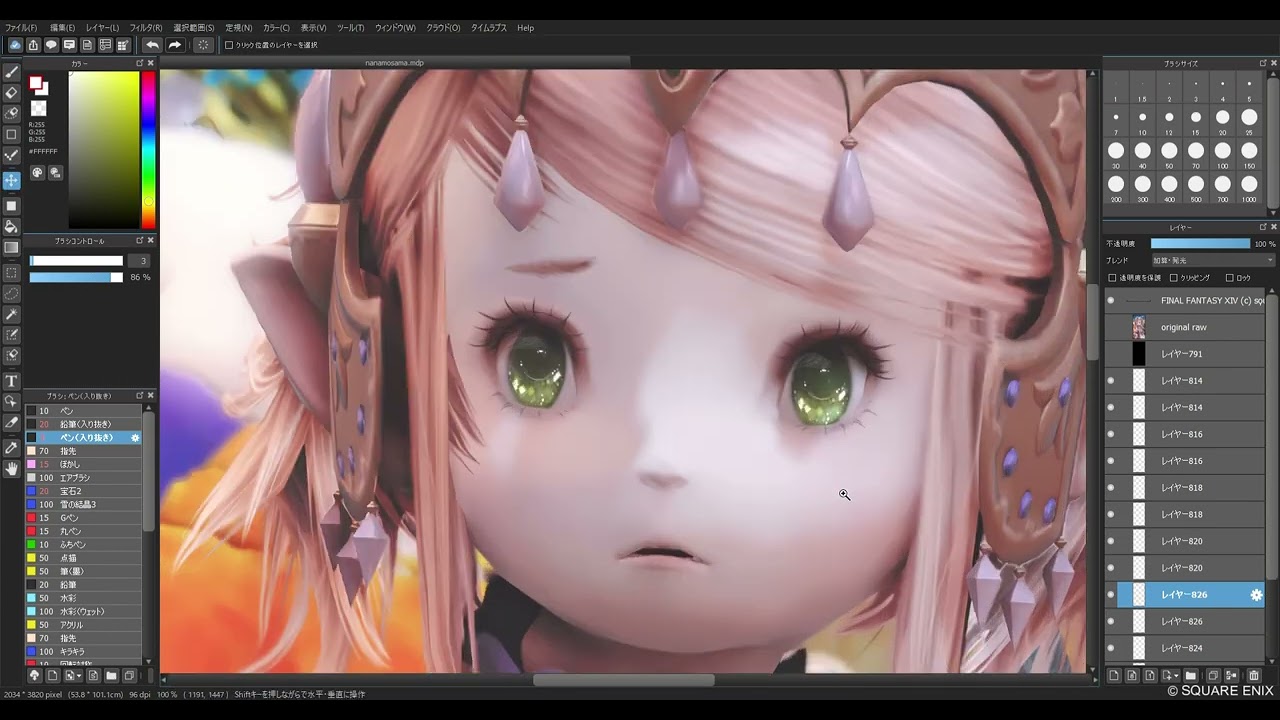Open the ブレンド blend mode dropdown
Image resolution: width=1280 pixels, height=720 pixels.
click(x=1213, y=260)
